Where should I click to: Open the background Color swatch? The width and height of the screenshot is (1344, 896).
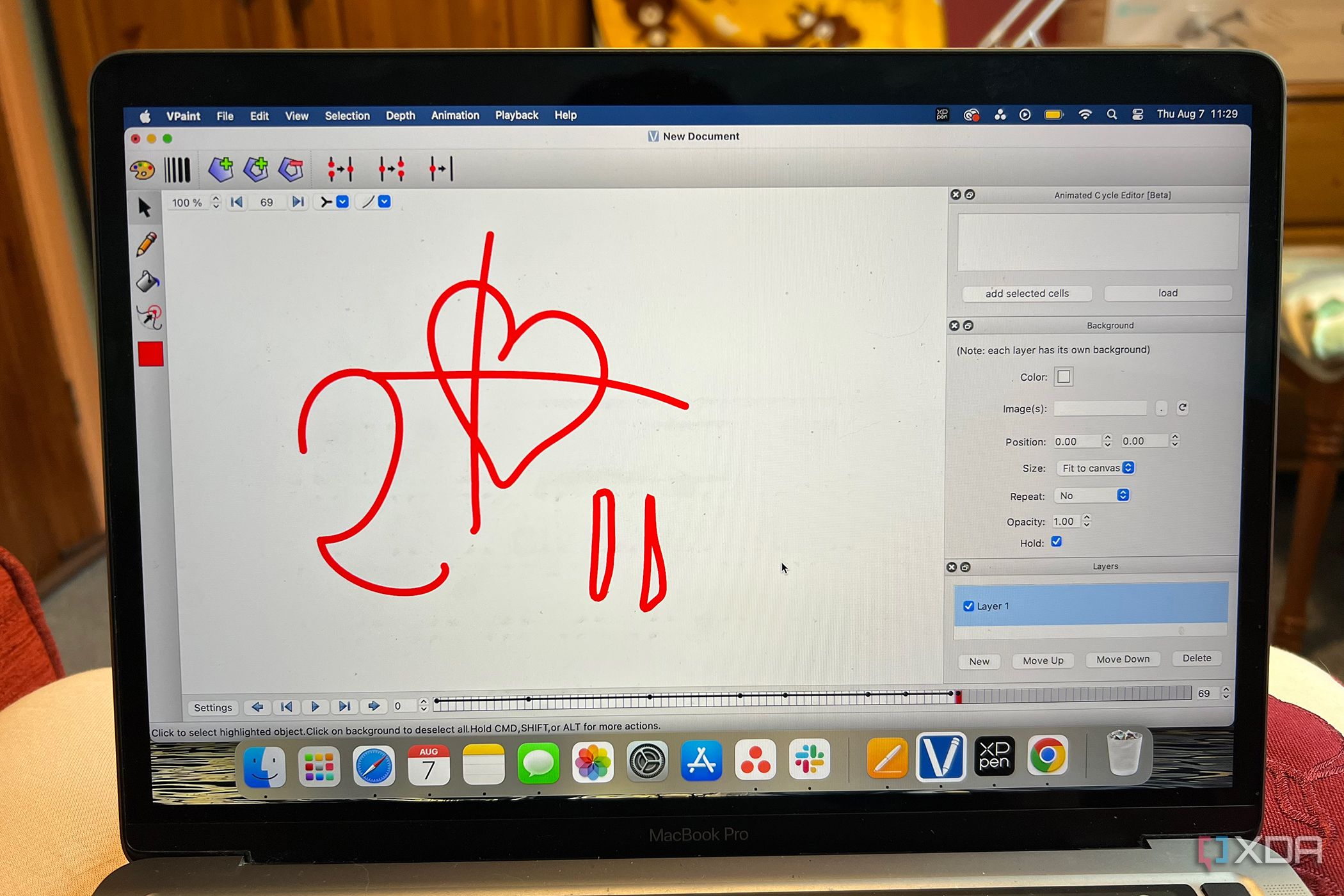[x=1064, y=377]
